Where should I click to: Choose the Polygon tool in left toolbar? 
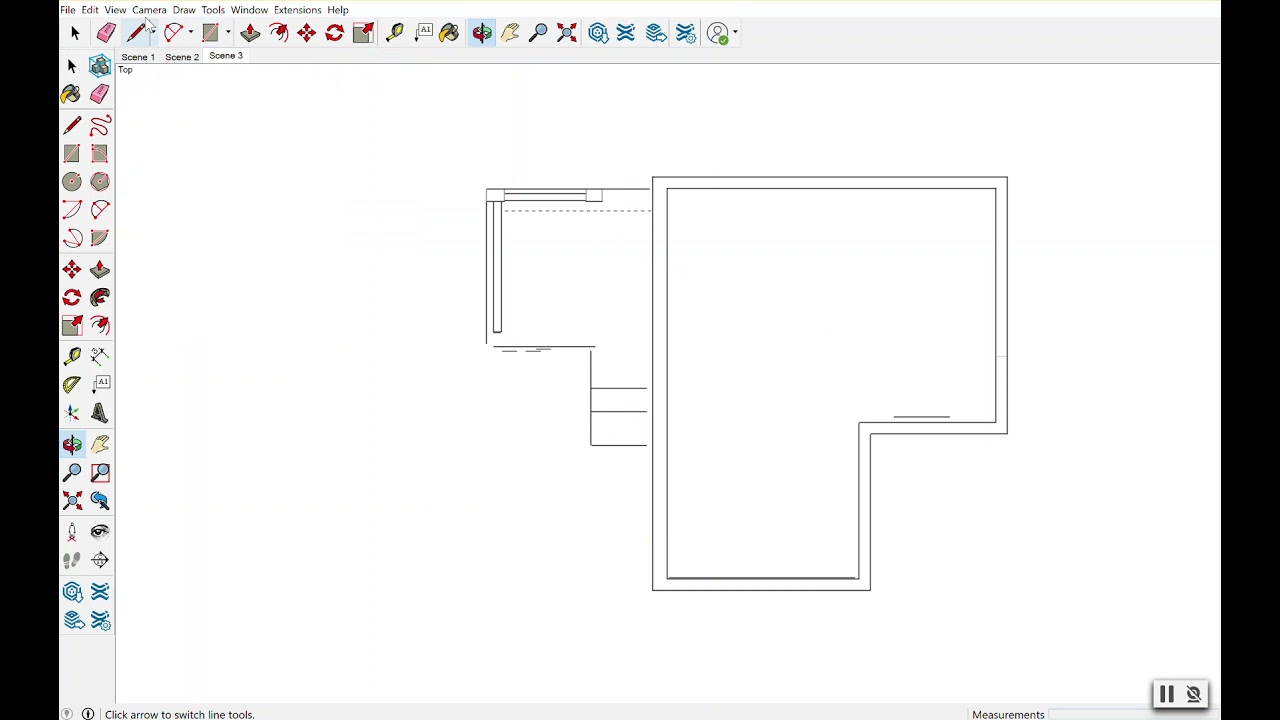(x=99, y=182)
